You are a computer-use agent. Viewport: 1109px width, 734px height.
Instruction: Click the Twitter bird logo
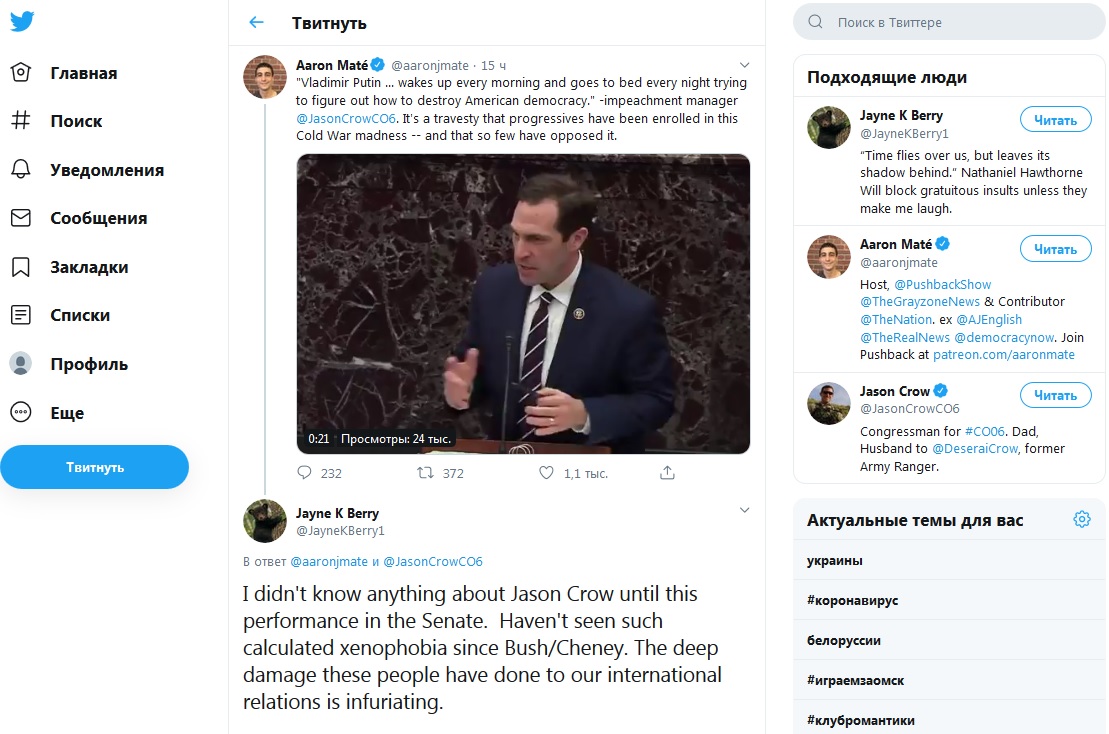pos(22,22)
